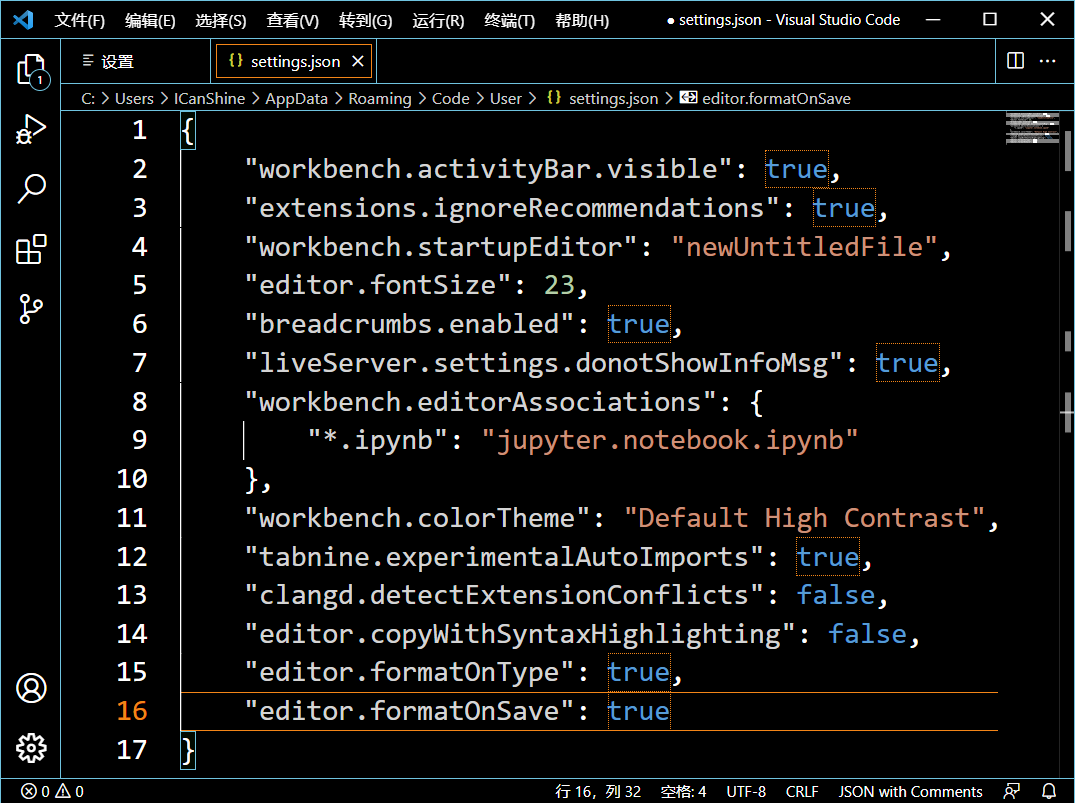The image size is (1075, 803).
Task: Click the "newUntitledFile" string value
Action: 805,246
